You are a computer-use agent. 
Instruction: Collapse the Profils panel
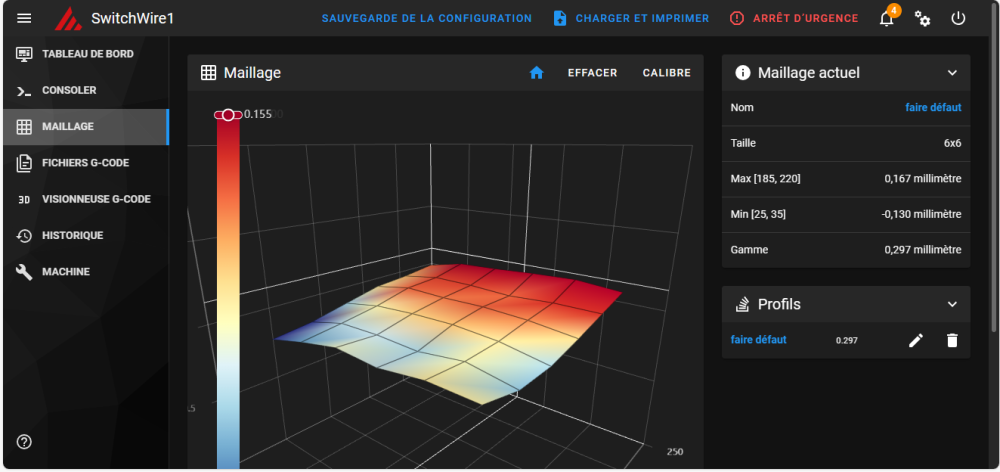952,304
